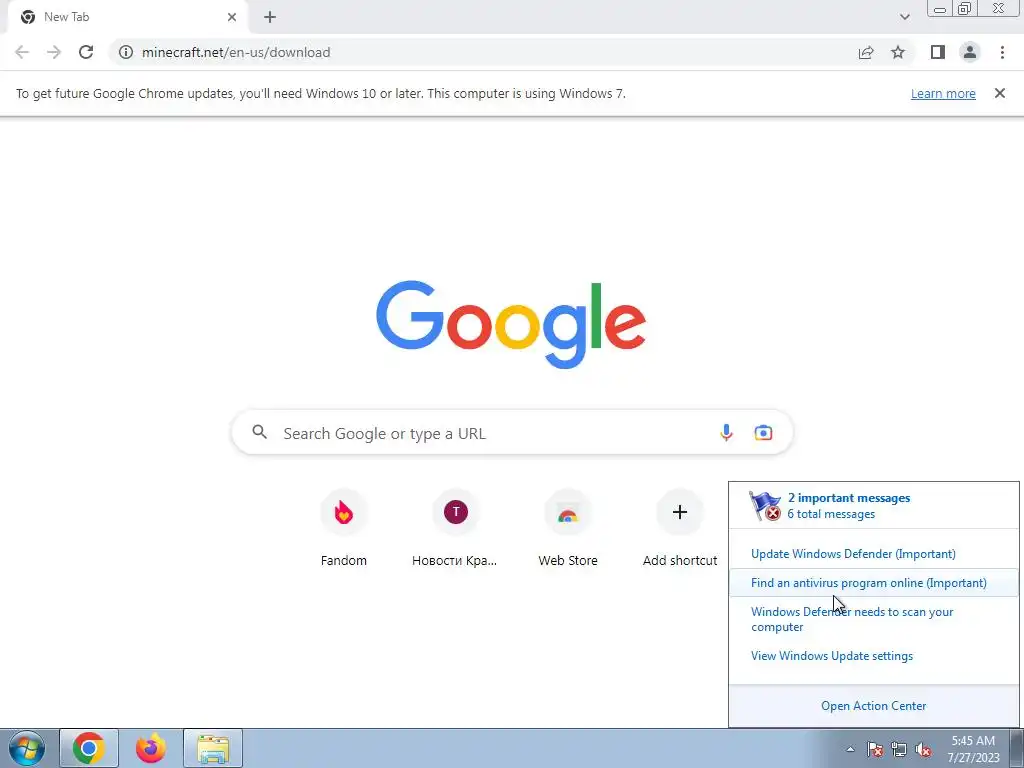The width and height of the screenshot is (1024, 768).
Task: Reload the page with the refresh icon
Action: [x=86, y=52]
